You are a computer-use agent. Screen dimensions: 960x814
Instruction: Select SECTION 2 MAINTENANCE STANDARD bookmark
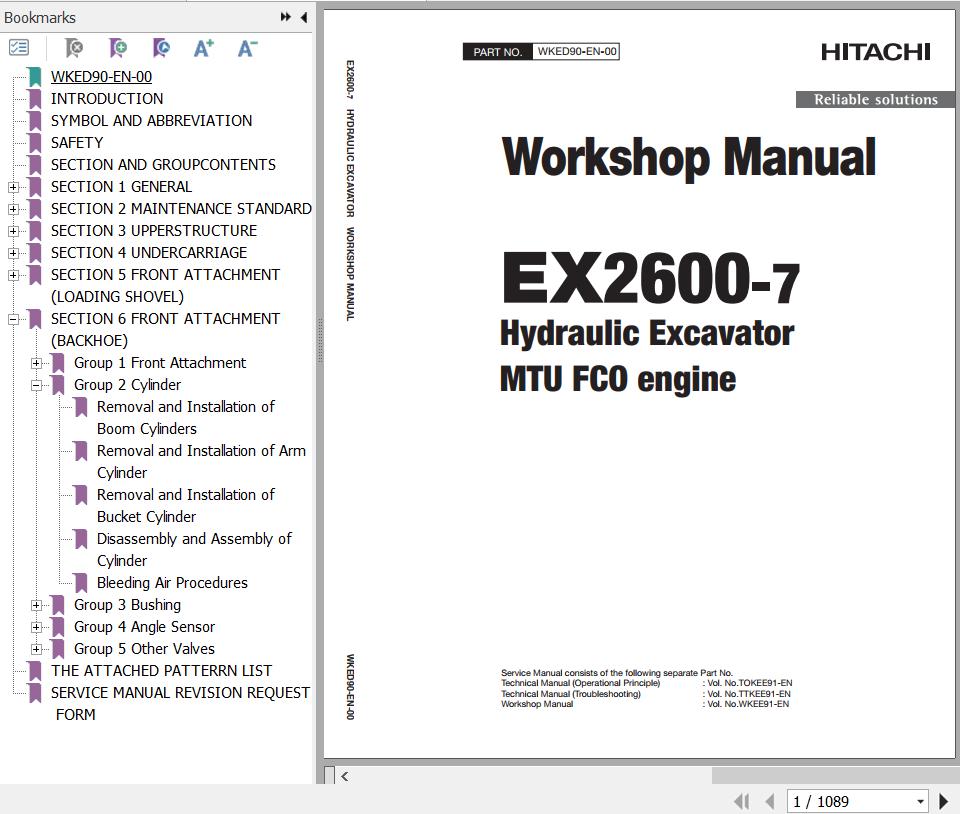181,209
